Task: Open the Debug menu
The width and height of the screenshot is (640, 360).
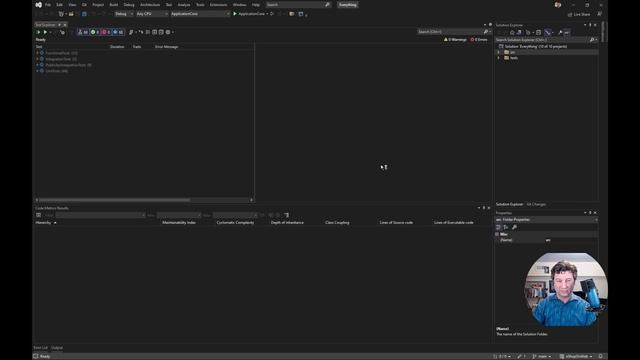Action: pyautogui.click(x=129, y=5)
